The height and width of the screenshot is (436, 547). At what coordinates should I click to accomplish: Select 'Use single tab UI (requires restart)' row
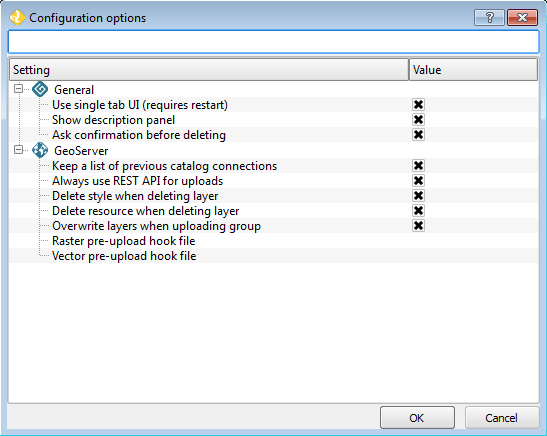coord(274,105)
